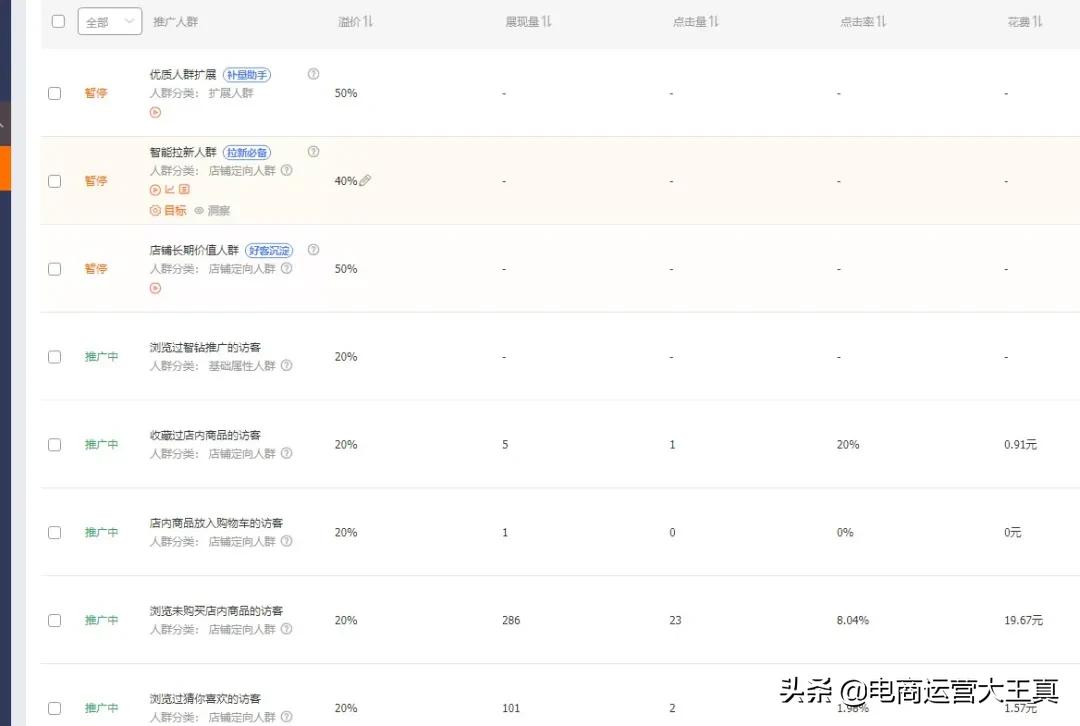Click the help icon after 店铺定向人群 for 收藏过店内商品的访客
The width and height of the screenshot is (1080, 726).
coord(287,453)
